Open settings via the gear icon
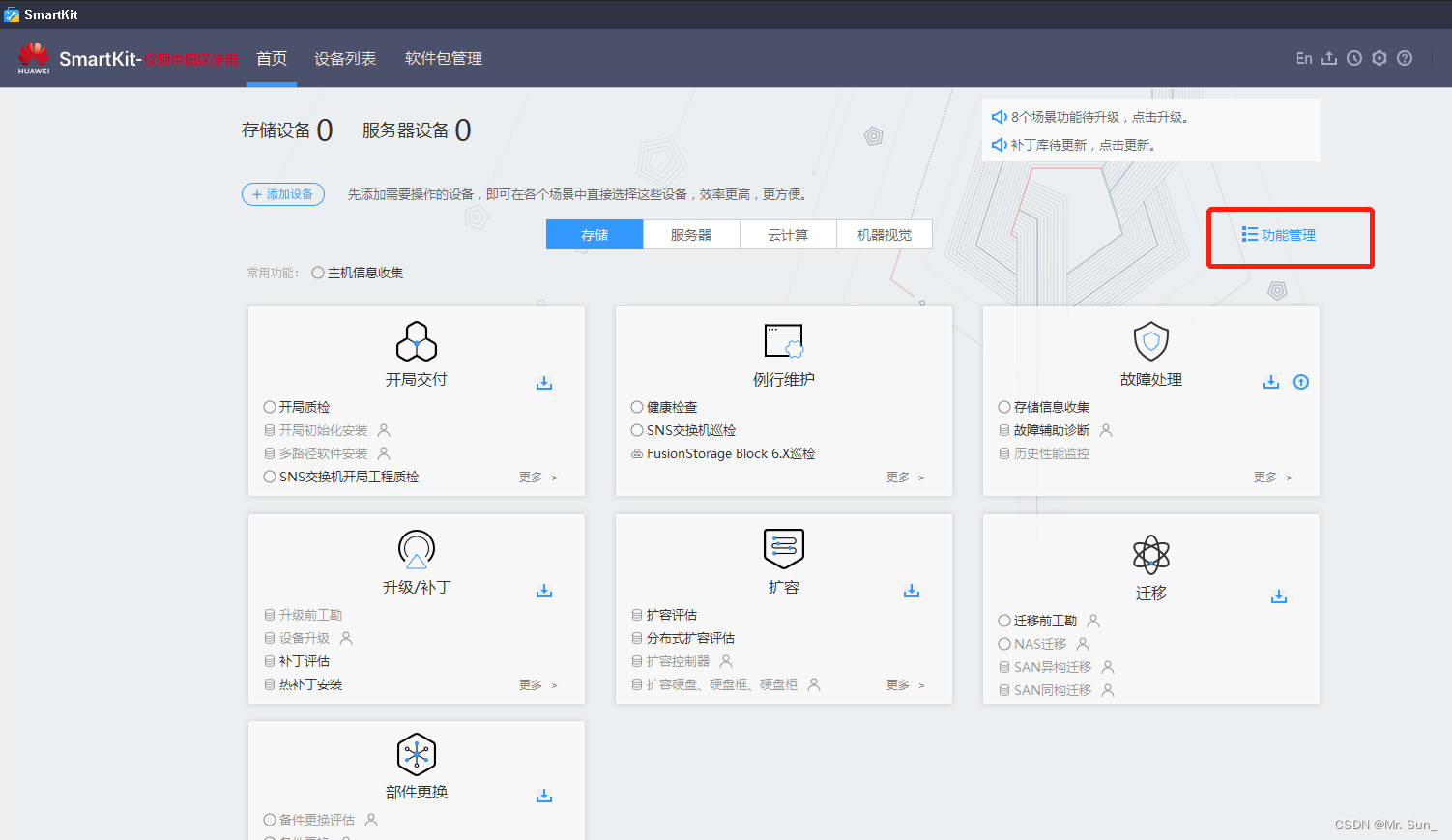The height and width of the screenshot is (840, 1452). [1379, 58]
